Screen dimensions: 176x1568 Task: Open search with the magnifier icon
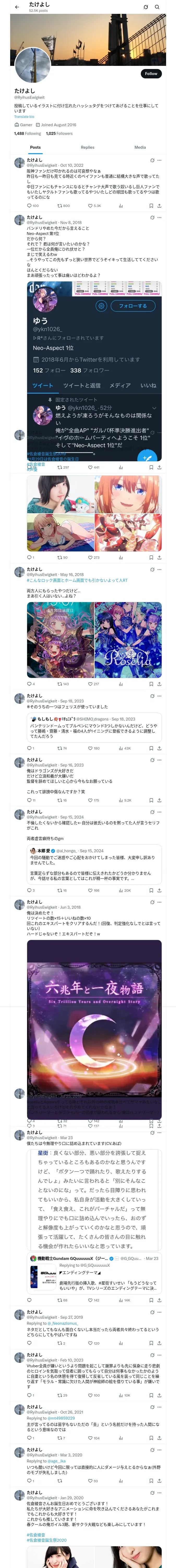tap(157, 7)
